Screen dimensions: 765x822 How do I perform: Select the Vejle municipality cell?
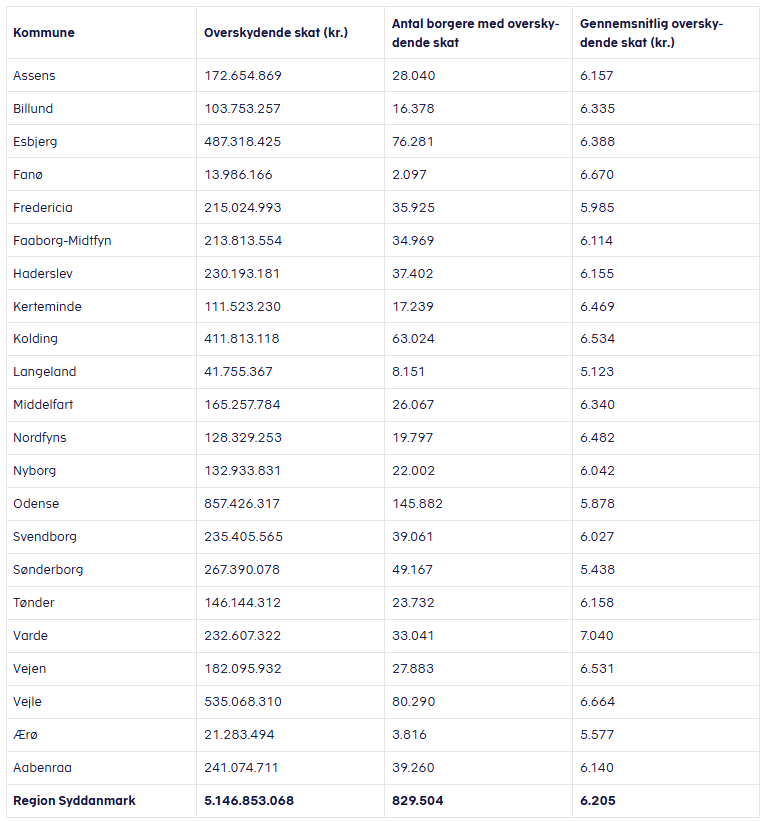(27, 702)
